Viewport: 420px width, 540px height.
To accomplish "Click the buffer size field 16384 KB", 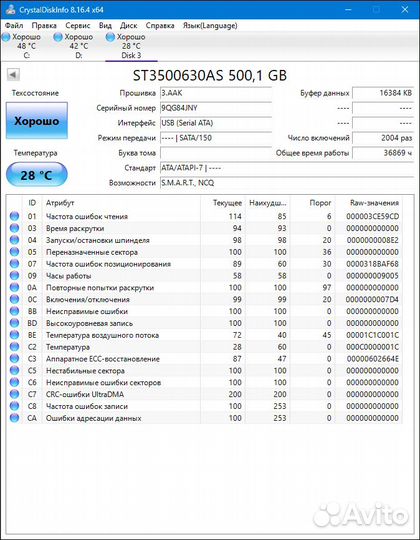I will (x=383, y=93).
